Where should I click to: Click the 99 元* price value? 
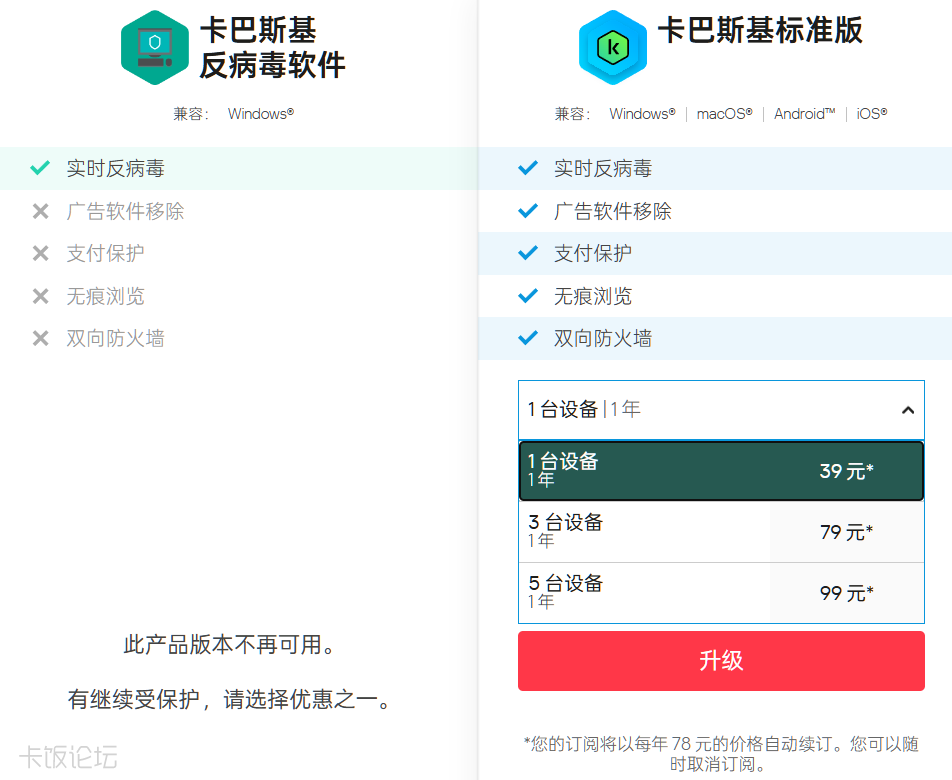click(x=847, y=593)
